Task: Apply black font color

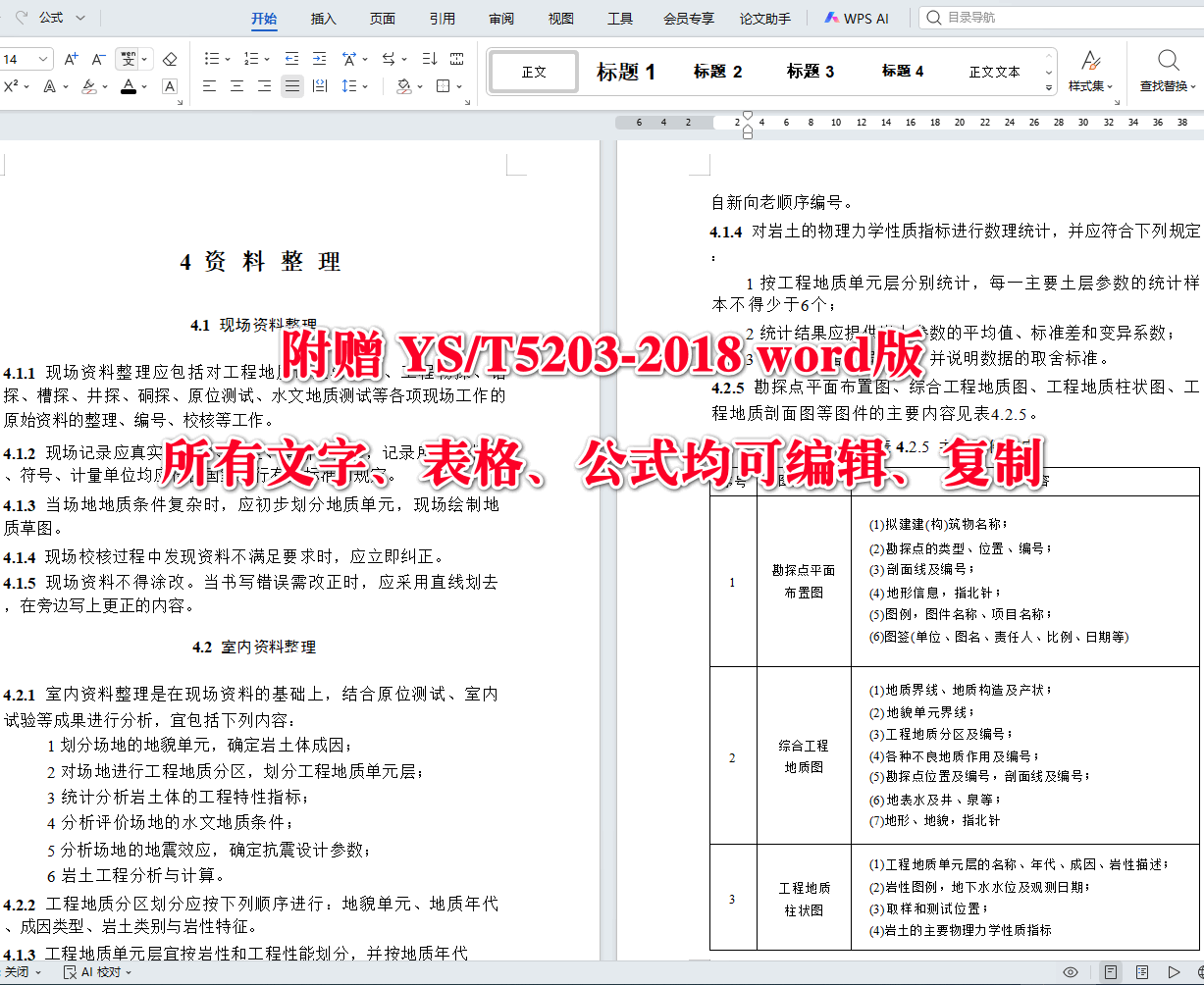Action: (129, 86)
